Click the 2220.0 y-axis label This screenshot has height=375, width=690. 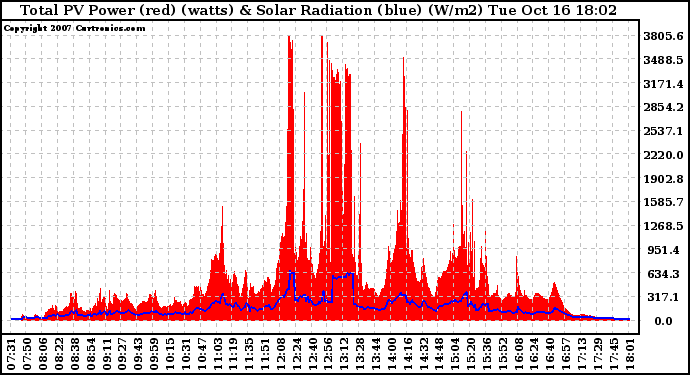[x=664, y=155]
